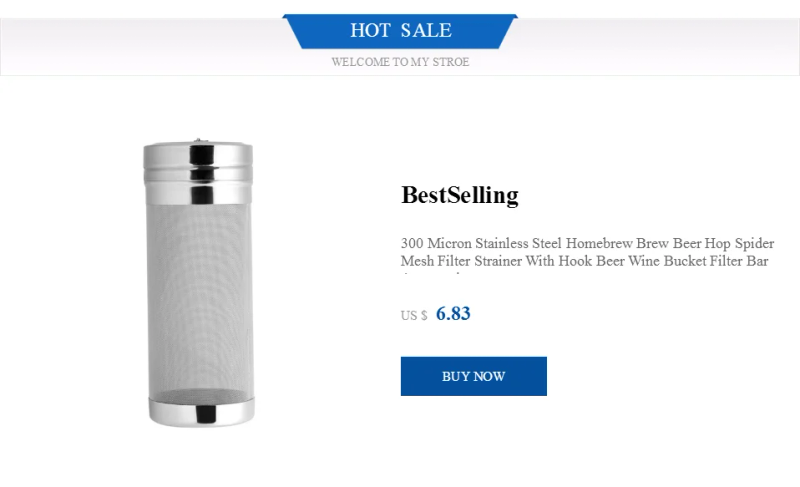The height and width of the screenshot is (487, 800).
Task: Click the cut-off third line of the description
Action: point(430,273)
